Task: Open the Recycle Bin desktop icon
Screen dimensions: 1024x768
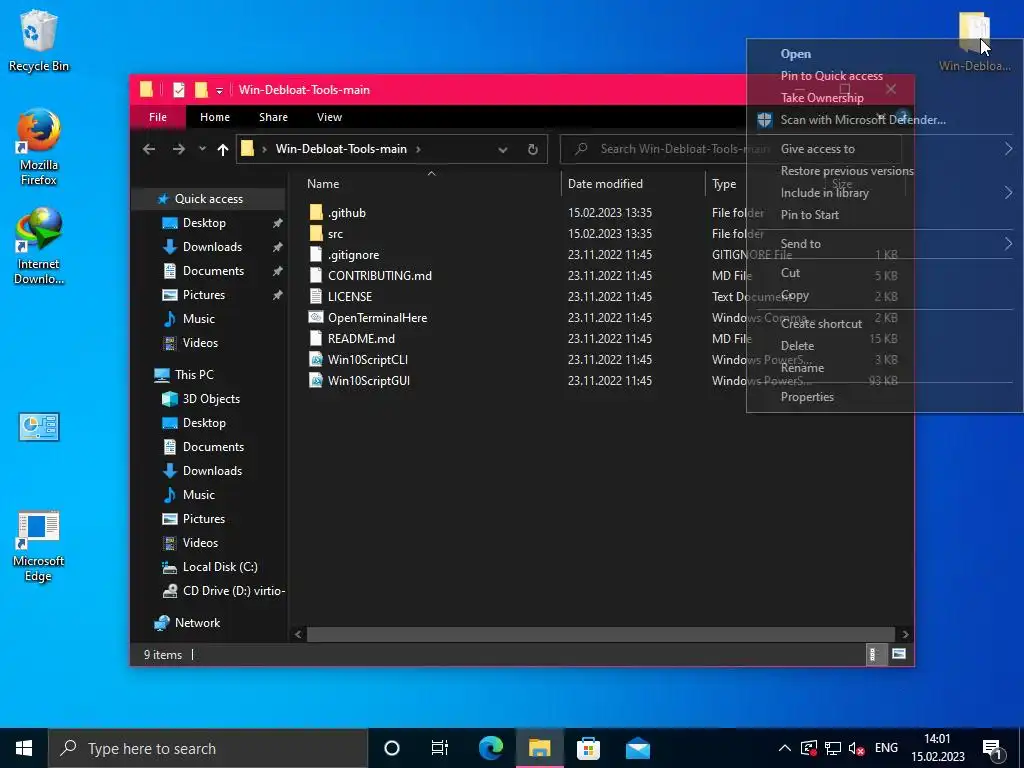Action: click(x=39, y=40)
